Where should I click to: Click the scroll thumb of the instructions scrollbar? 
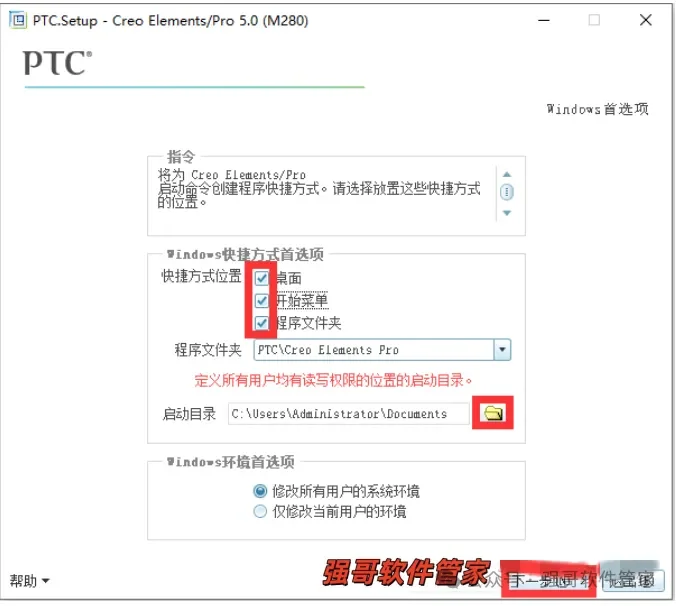[x=507, y=192]
